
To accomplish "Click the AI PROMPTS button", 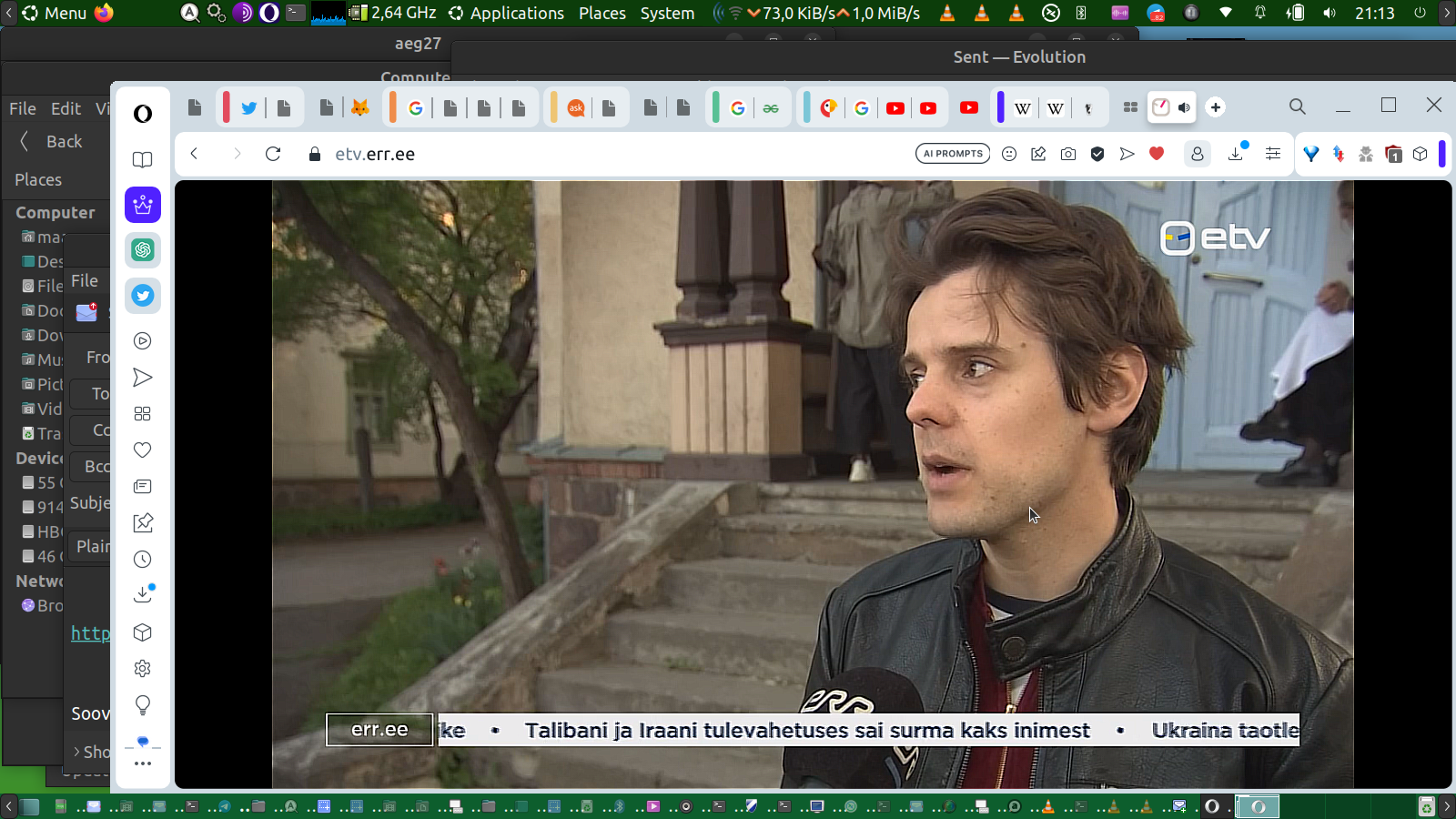I will (x=953, y=154).
